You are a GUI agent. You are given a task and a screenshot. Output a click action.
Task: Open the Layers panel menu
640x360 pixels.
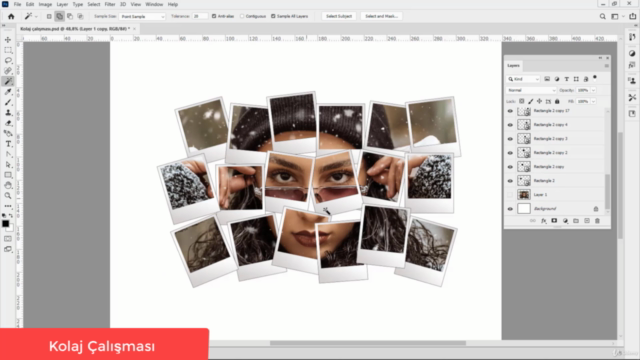click(607, 66)
